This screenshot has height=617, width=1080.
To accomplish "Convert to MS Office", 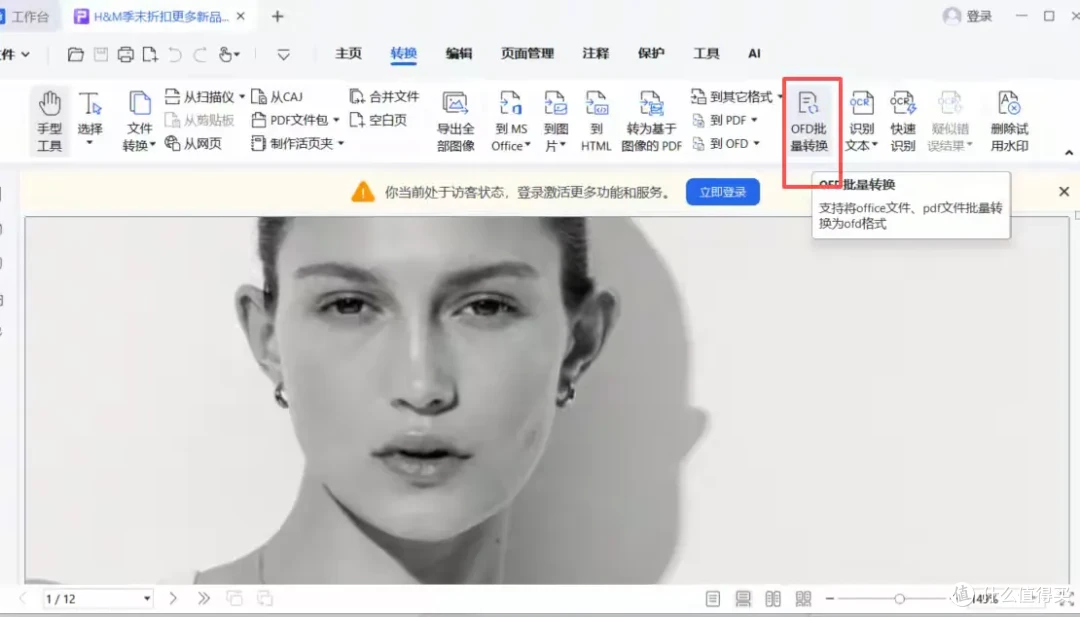I will [x=511, y=121].
